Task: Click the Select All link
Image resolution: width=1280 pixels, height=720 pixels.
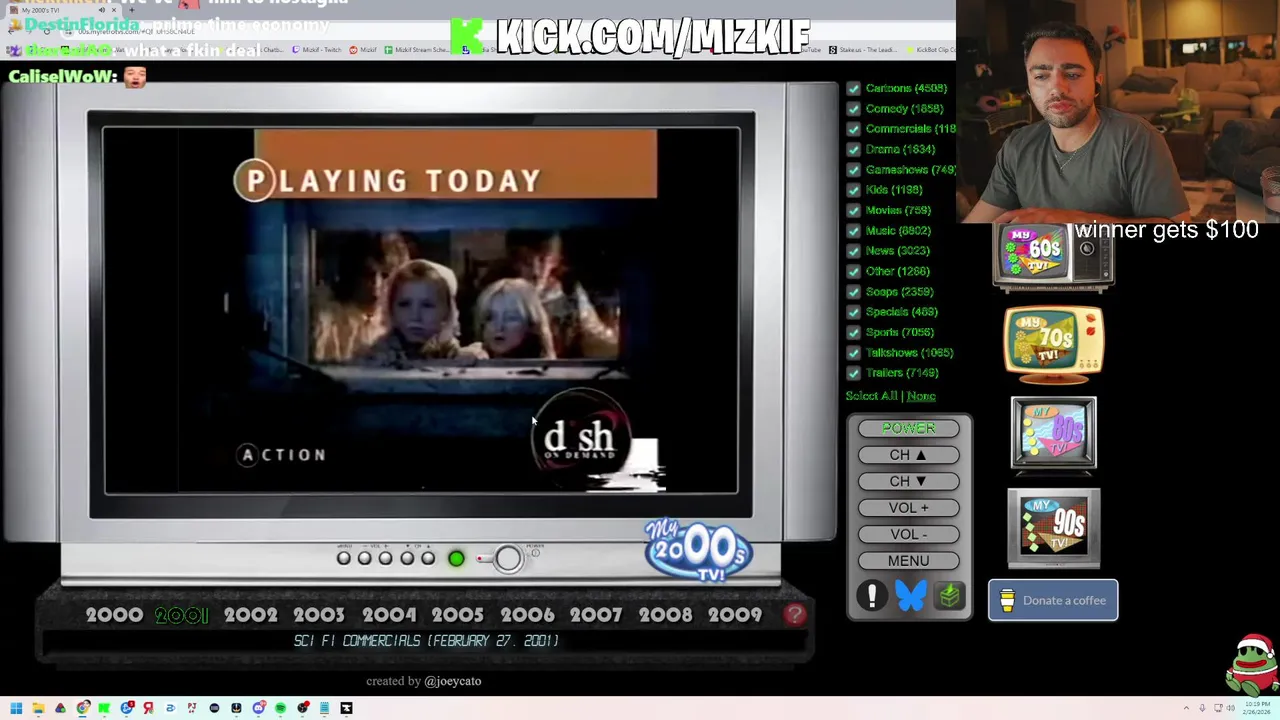Action: [871, 396]
